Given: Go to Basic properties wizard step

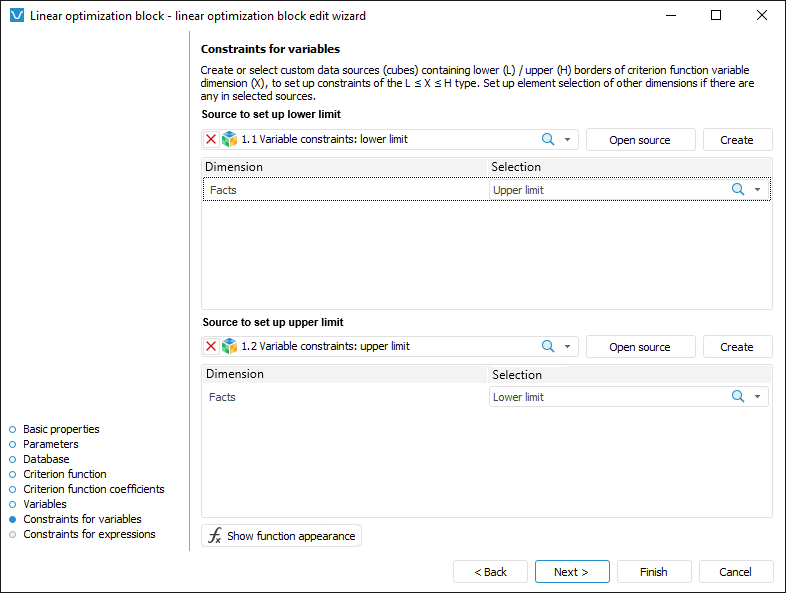Looking at the screenshot, I should click(61, 429).
